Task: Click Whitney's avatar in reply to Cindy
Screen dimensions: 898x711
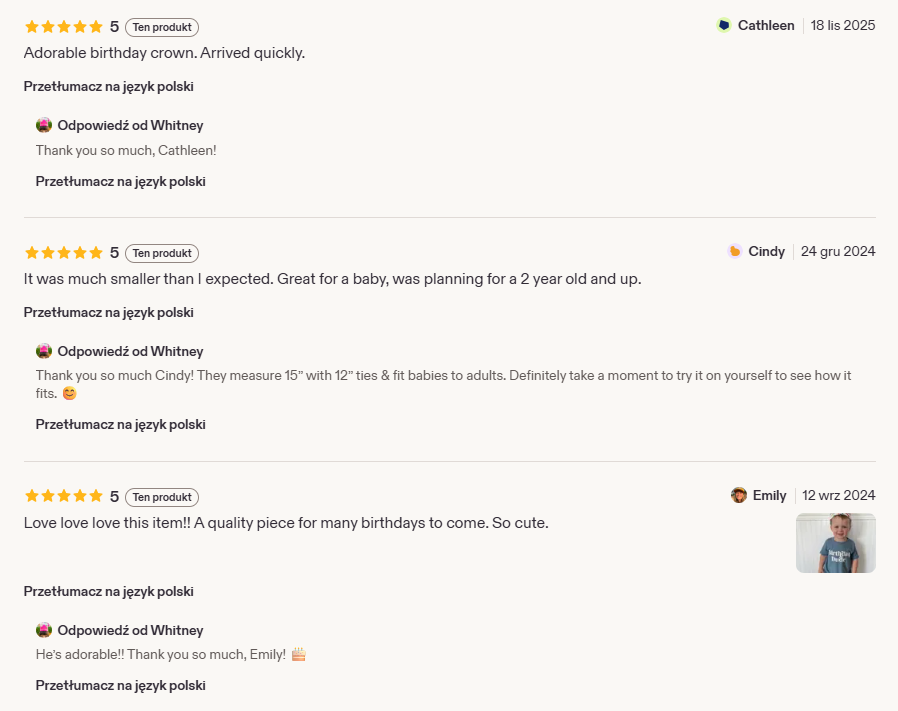Action: click(x=44, y=352)
